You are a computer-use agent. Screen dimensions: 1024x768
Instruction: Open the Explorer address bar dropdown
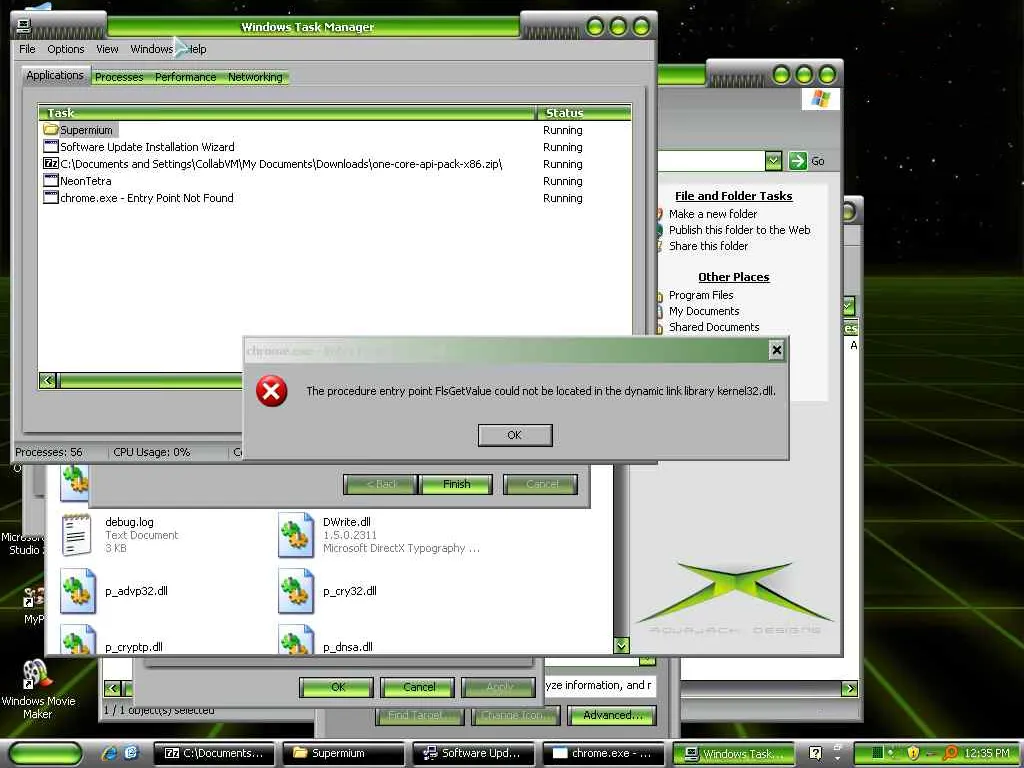pos(773,161)
